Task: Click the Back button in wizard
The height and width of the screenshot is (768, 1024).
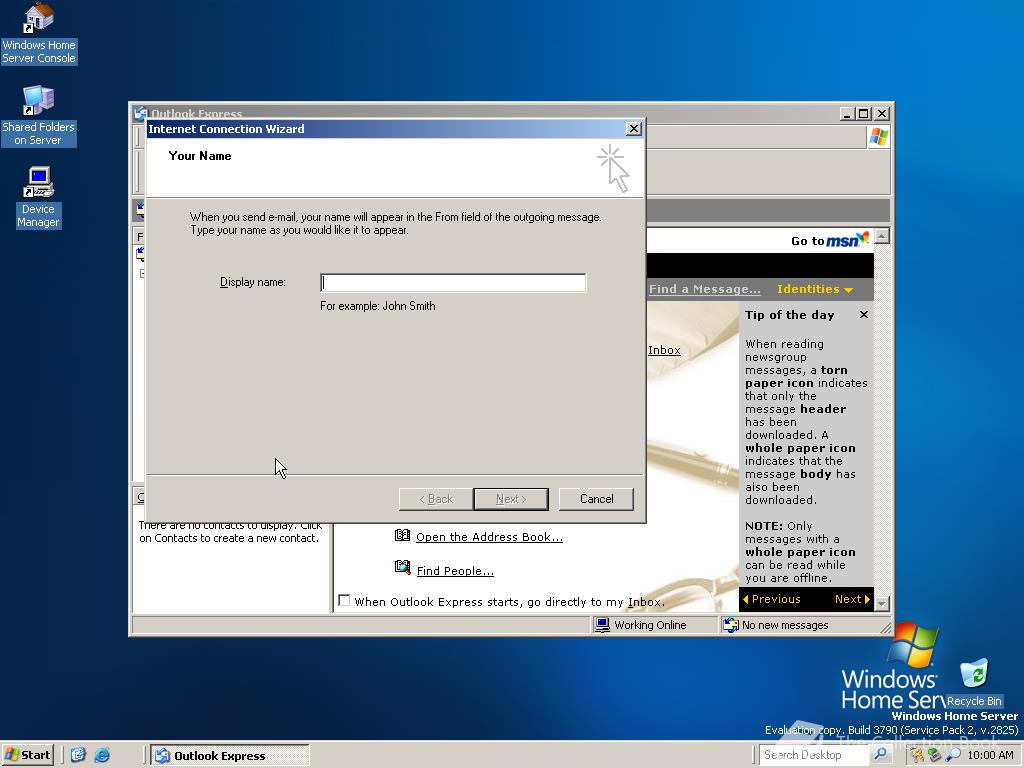Action: click(x=436, y=499)
